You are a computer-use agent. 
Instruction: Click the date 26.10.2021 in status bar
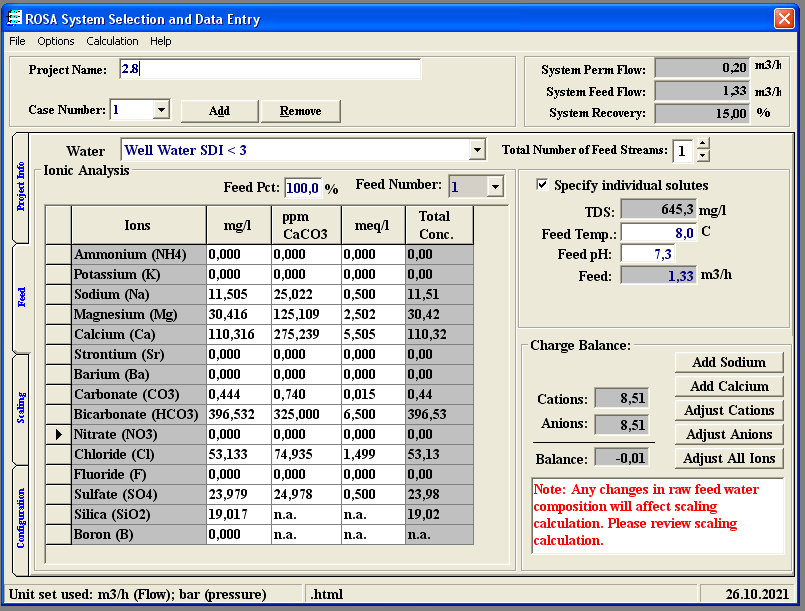click(x=757, y=594)
